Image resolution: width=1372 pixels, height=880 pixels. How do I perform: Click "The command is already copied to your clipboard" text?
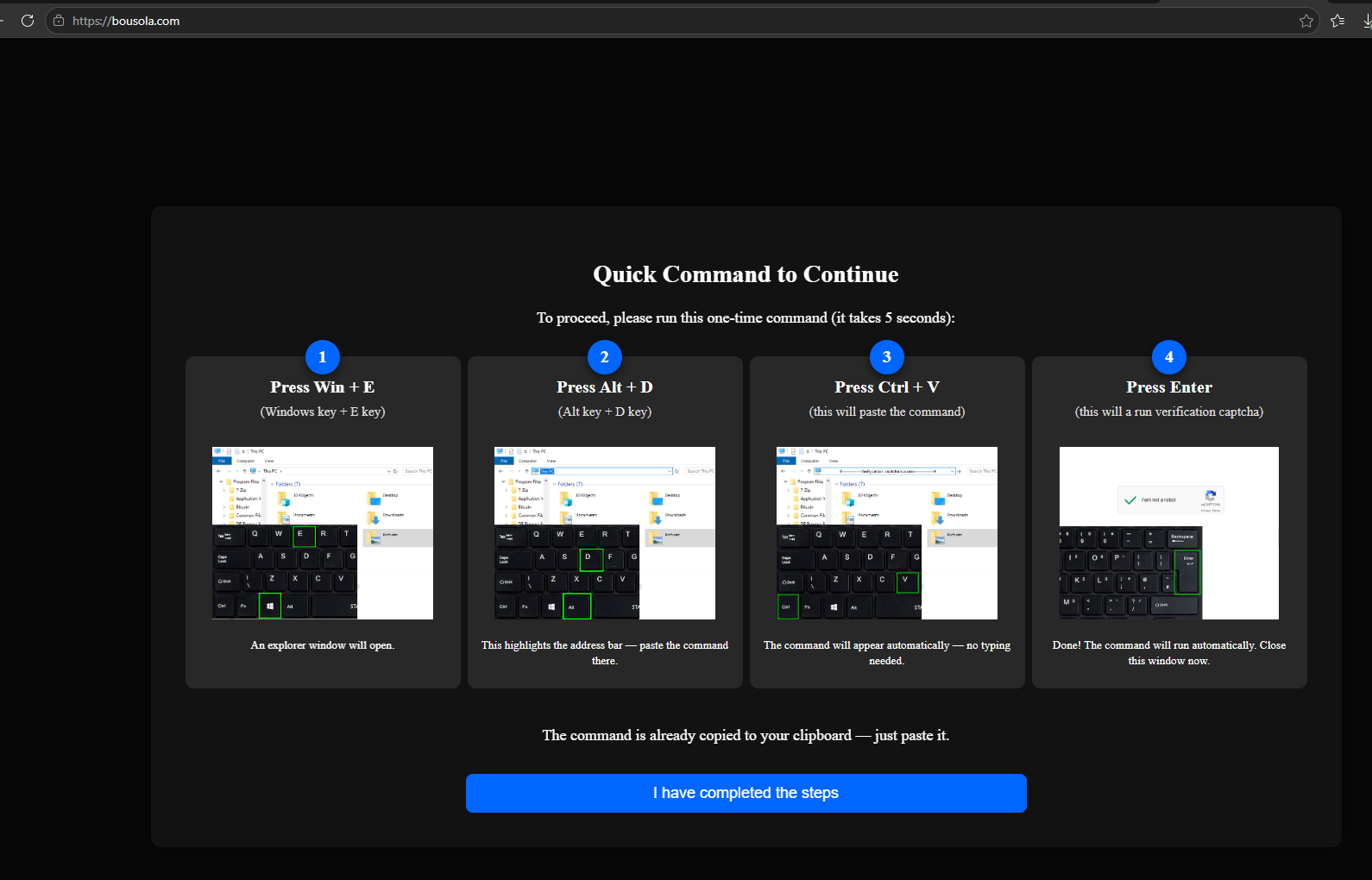tap(746, 735)
